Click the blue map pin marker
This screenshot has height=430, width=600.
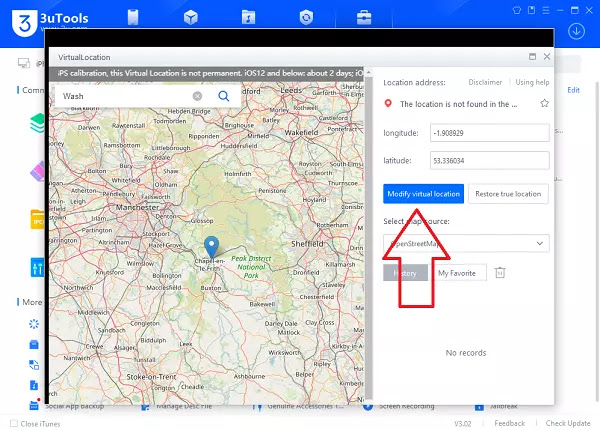(x=211, y=247)
